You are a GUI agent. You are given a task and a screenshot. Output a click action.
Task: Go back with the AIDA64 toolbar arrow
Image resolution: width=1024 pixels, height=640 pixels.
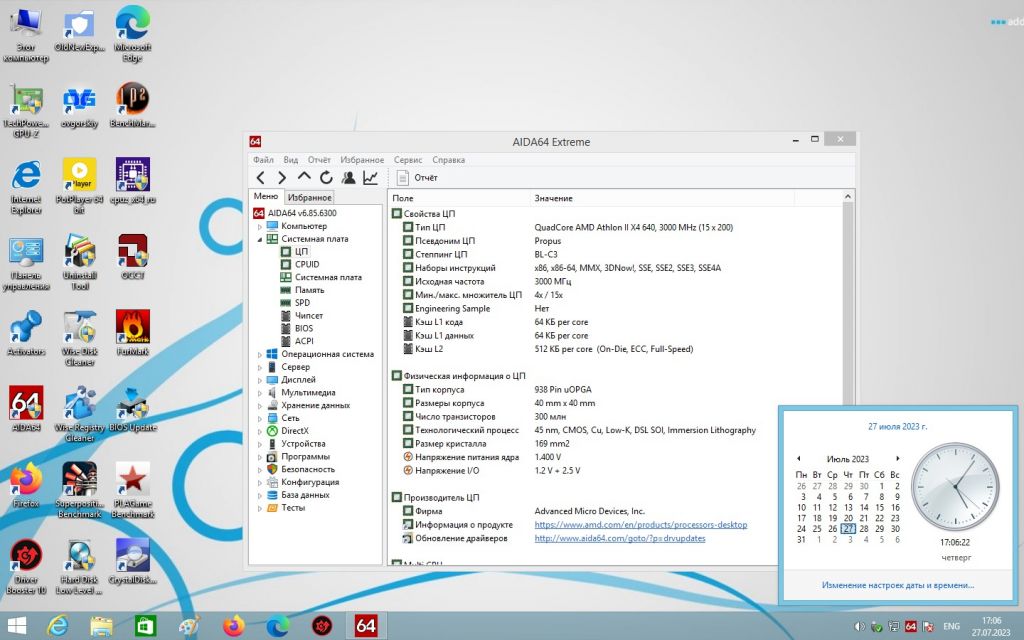(261, 178)
